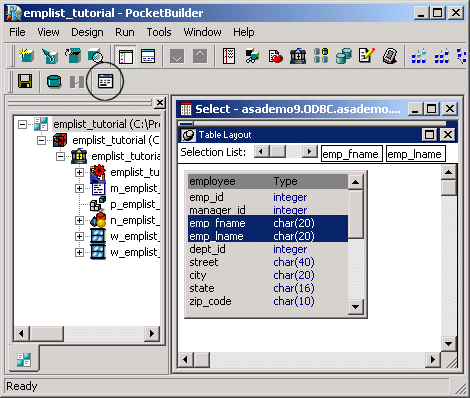Open the View menu
Image resolution: width=470 pixels, height=398 pixels.
[x=48, y=32]
